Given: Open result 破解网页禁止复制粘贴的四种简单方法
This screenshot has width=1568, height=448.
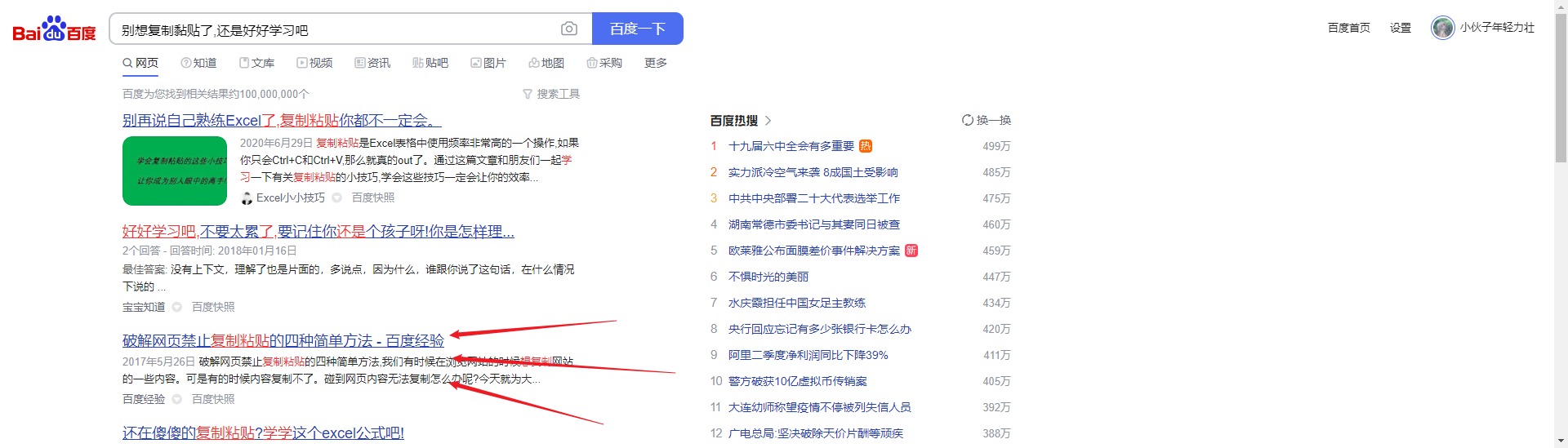Looking at the screenshot, I should pos(283,341).
